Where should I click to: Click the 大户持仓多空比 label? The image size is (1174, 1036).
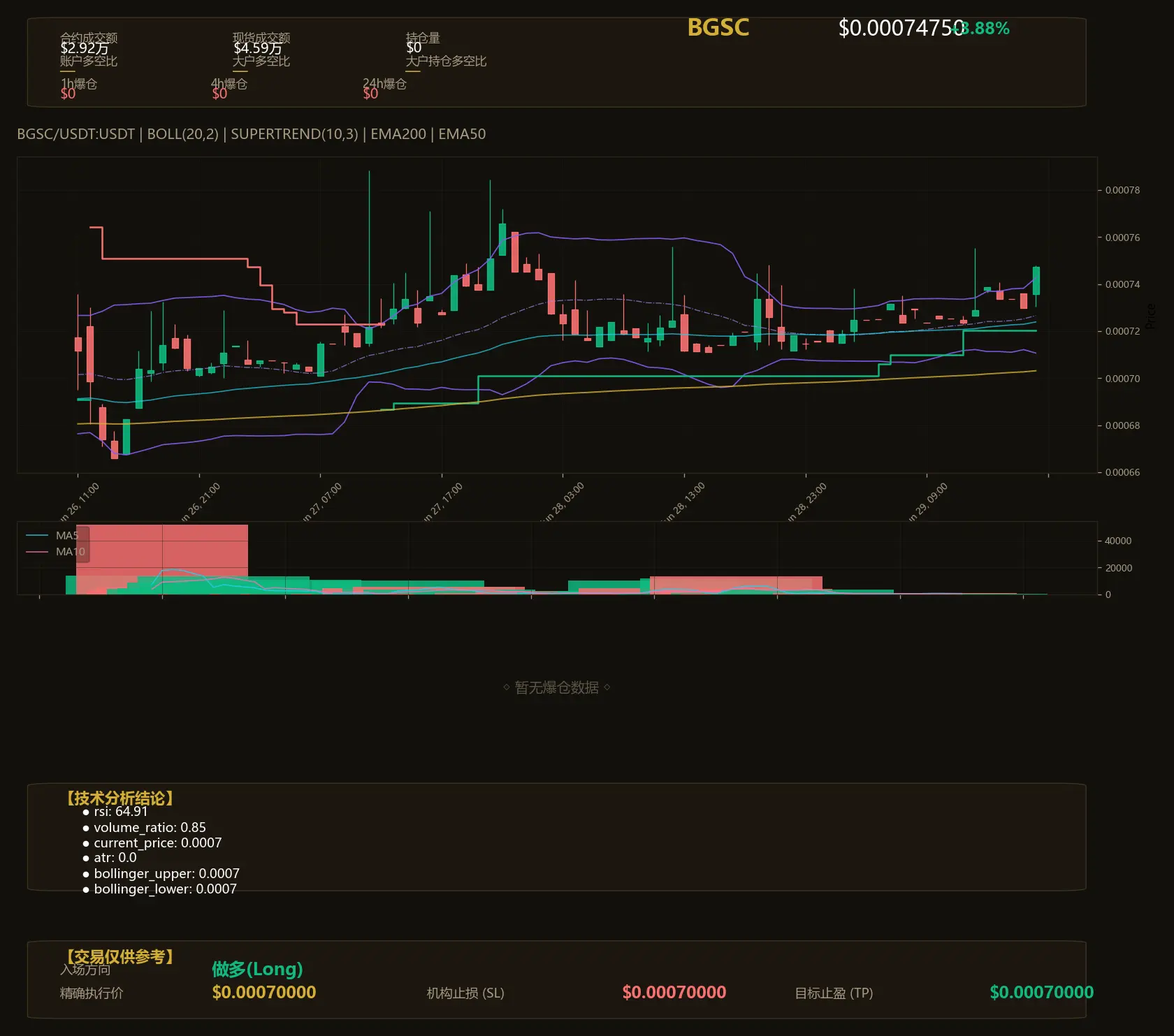click(x=446, y=61)
